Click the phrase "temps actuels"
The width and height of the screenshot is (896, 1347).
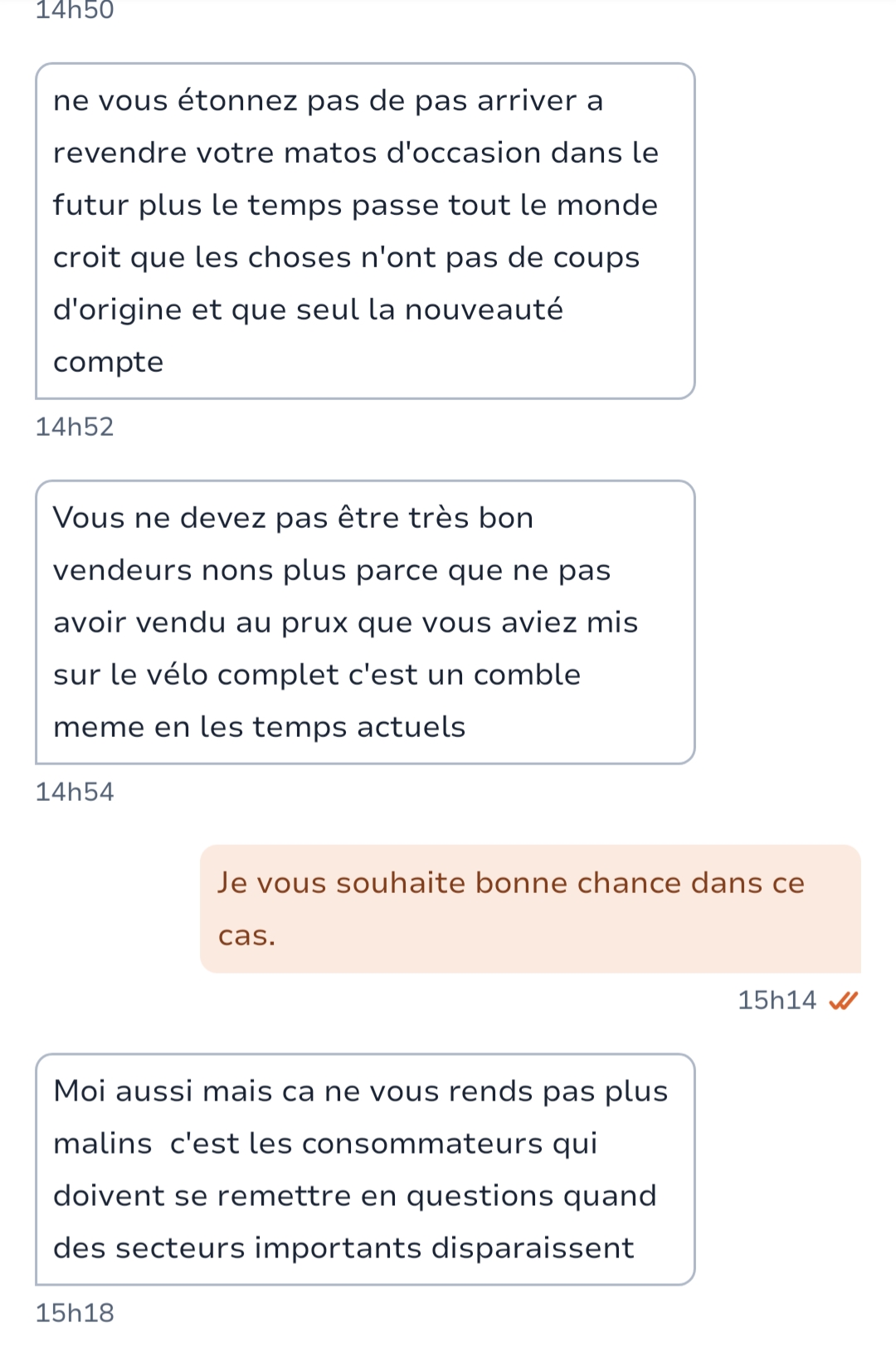point(358,727)
